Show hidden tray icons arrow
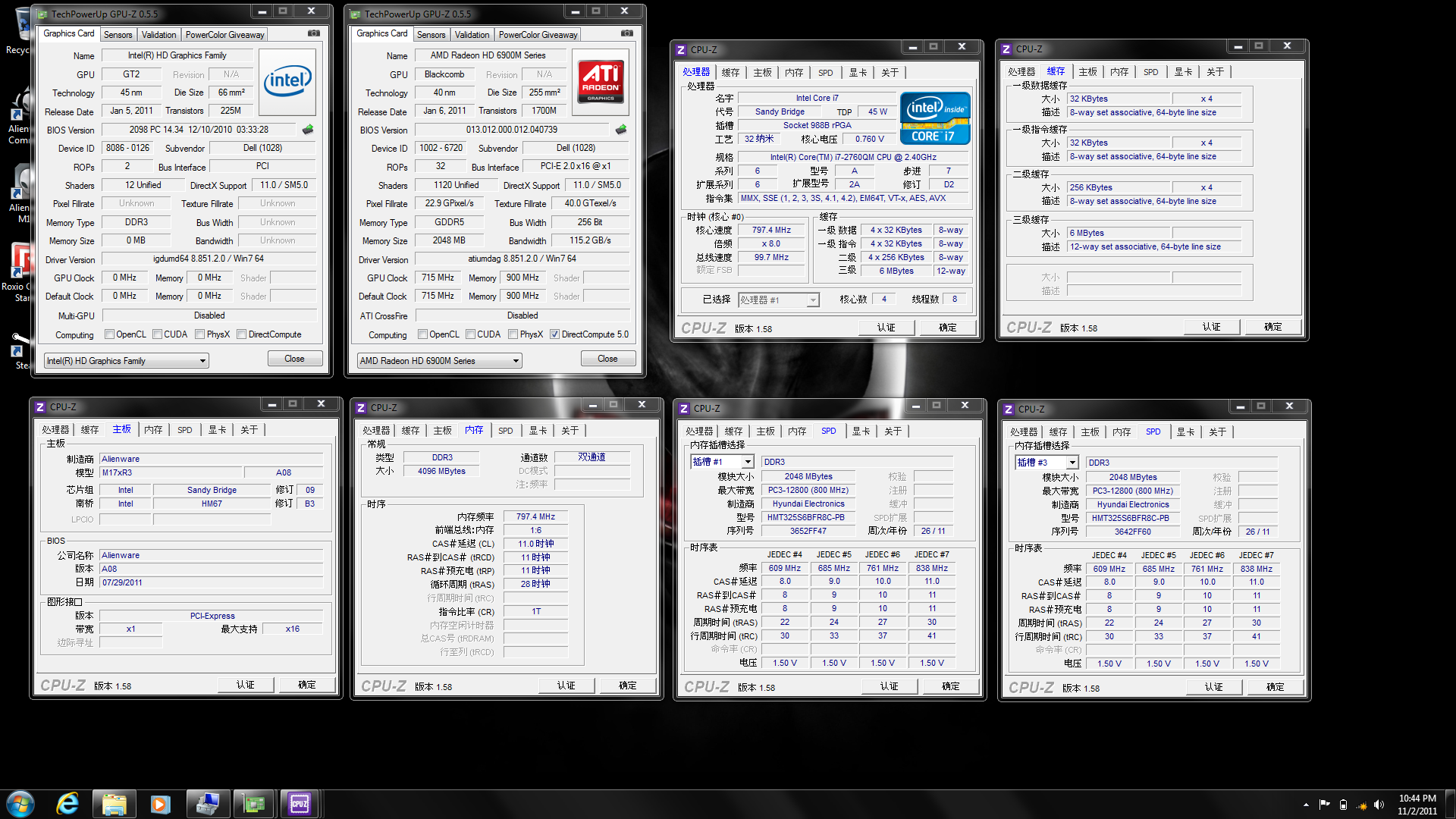Viewport: 1456px width, 819px height. (1306, 805)
